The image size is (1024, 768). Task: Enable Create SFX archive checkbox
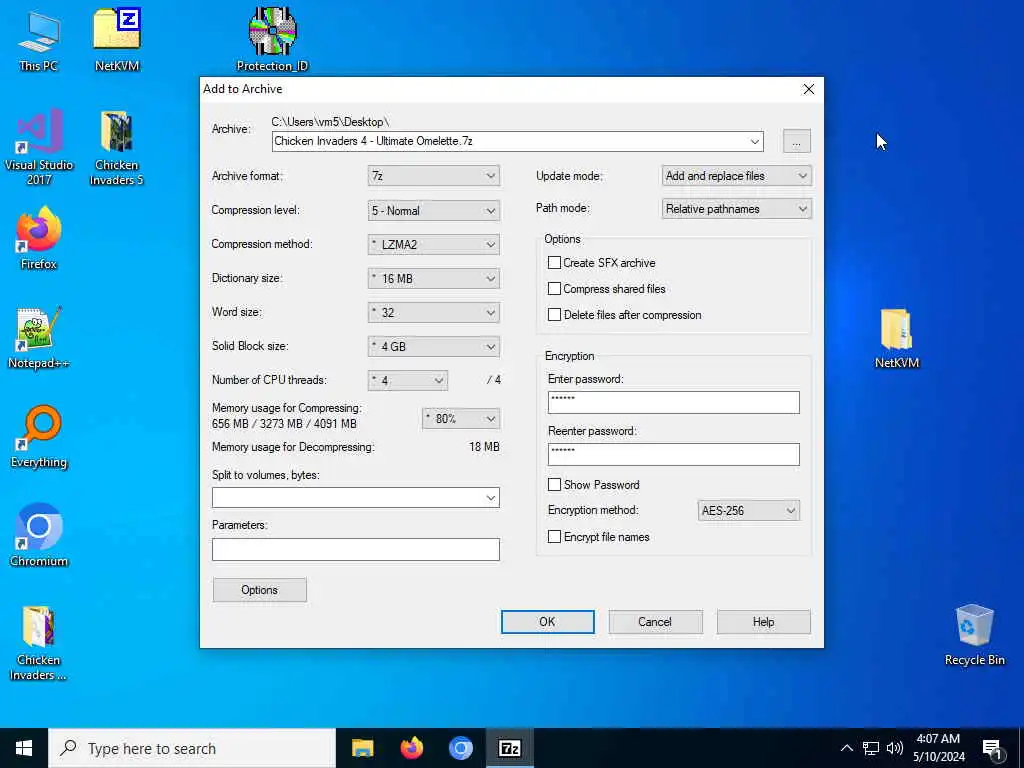(x=554, y=263)
